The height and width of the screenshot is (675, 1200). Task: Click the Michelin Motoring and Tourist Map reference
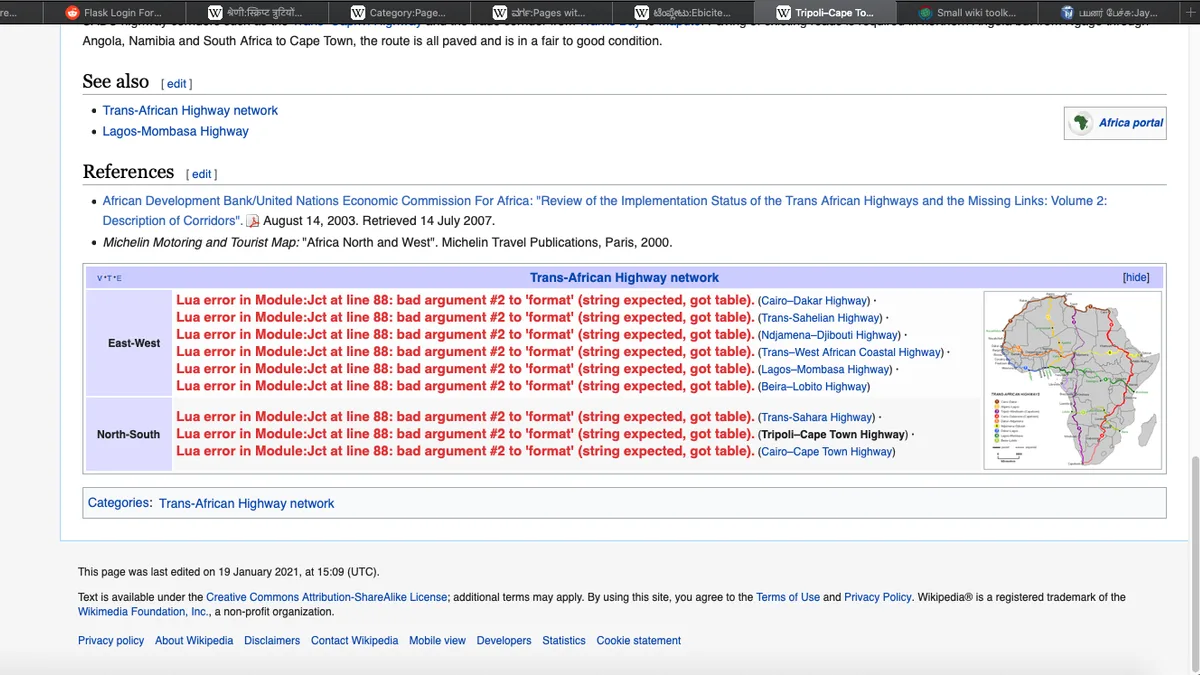pos(388,242)
